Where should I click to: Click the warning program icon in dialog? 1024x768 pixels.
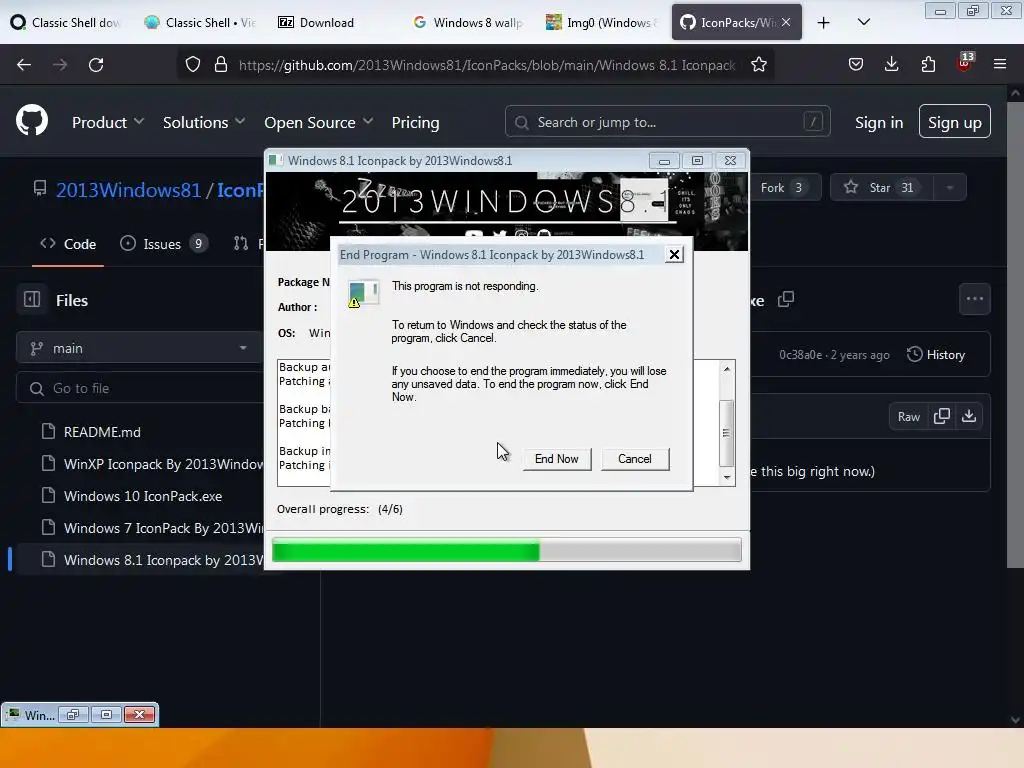coord(363,294)
